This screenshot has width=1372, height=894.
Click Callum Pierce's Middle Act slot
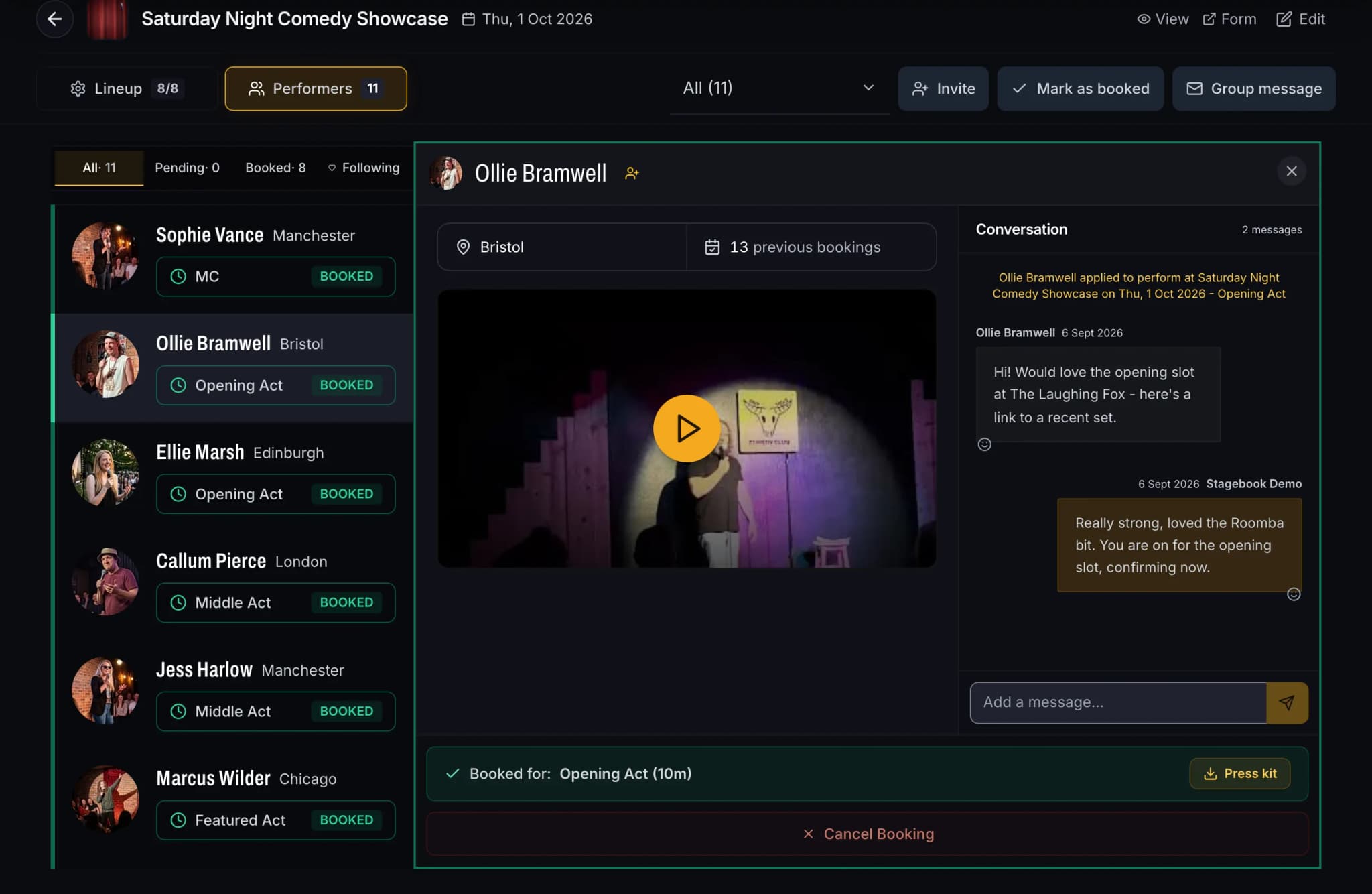(x=275, y=602)
